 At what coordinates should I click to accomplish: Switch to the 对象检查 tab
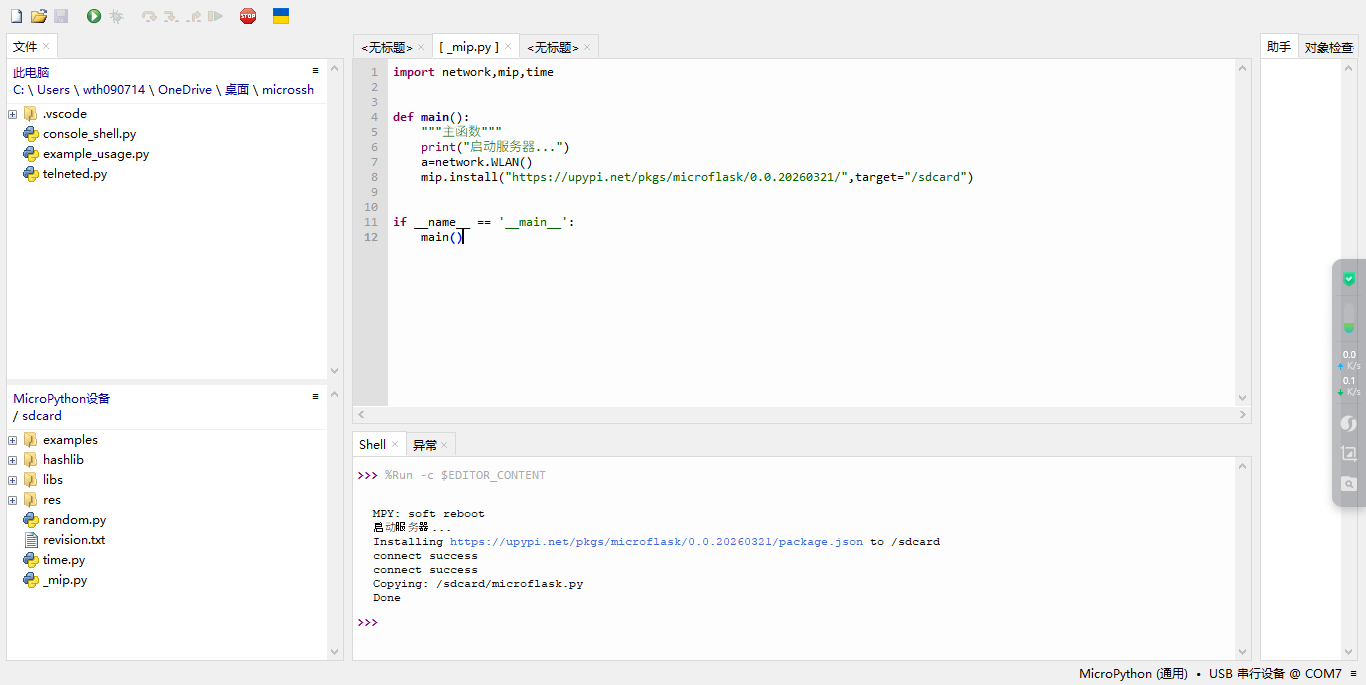point(1328,47)
